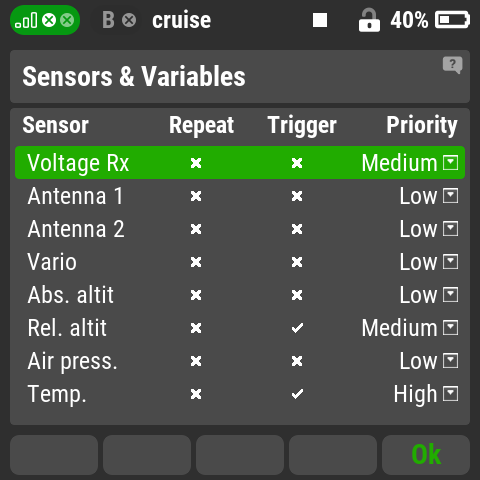Select the Air press. sensor row
The image size is (480, 480).
pos(240,361)
